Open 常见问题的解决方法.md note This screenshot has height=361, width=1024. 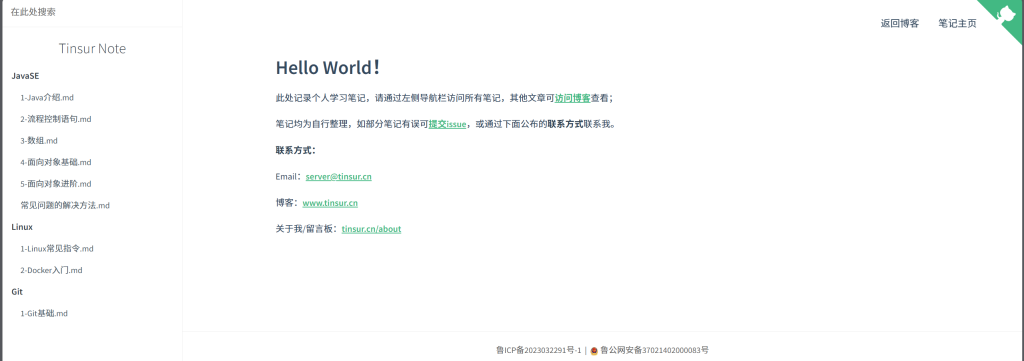click(65, 205)
